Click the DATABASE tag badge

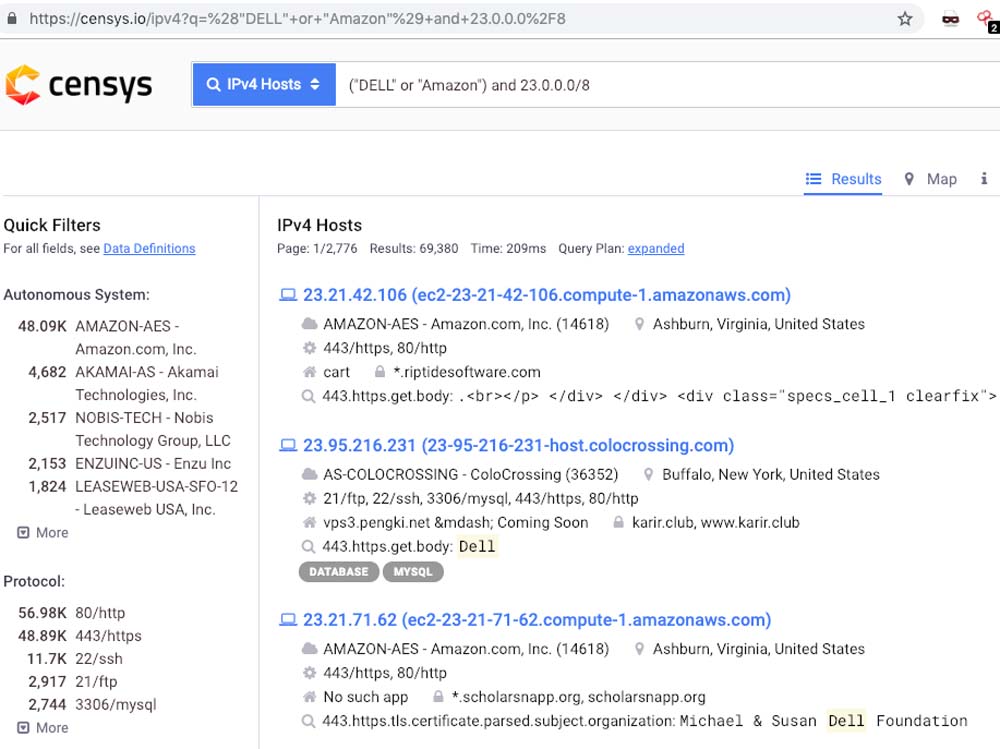click(338, 572)
